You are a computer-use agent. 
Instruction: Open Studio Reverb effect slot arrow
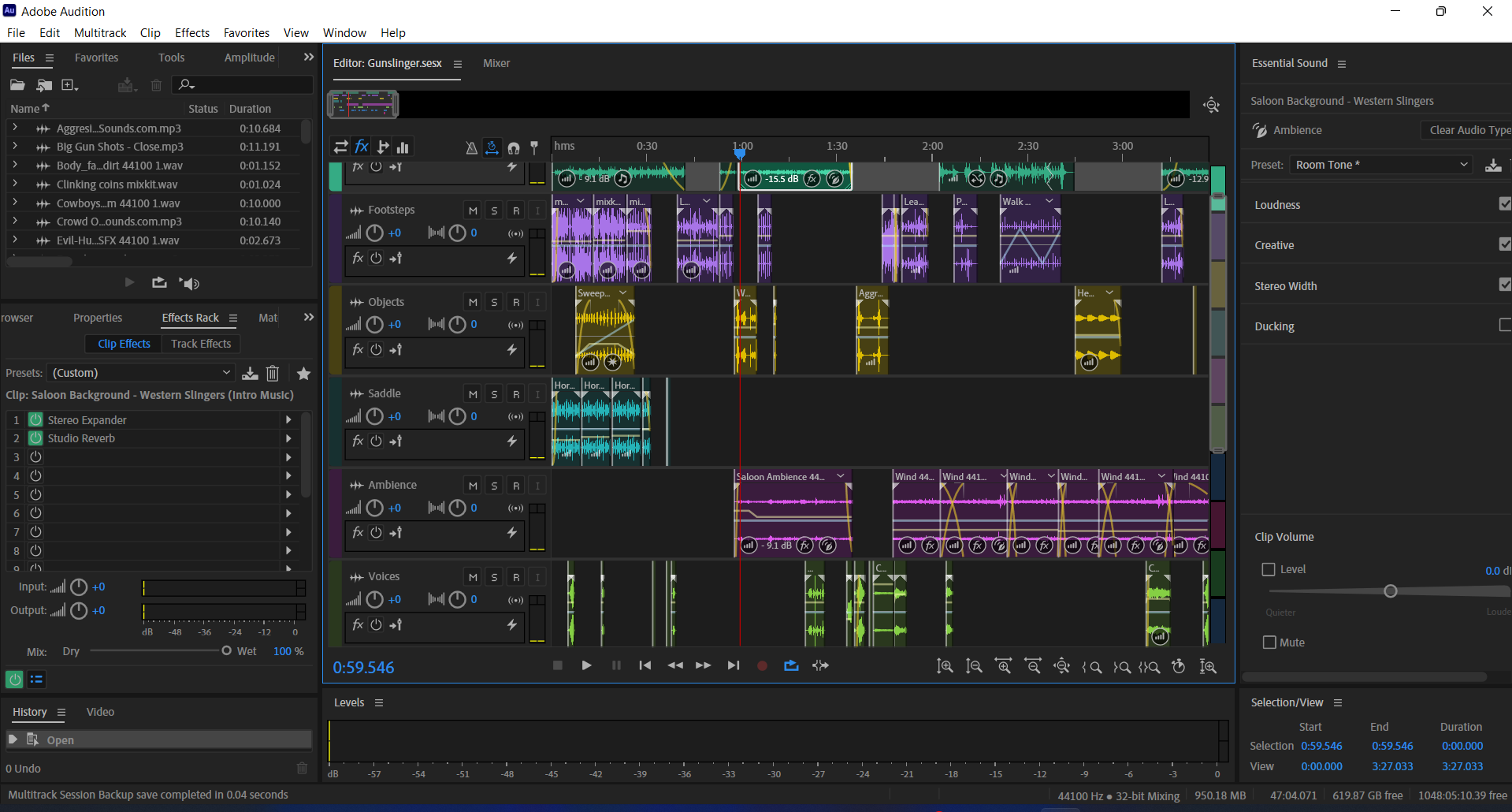tap(288, 438)
